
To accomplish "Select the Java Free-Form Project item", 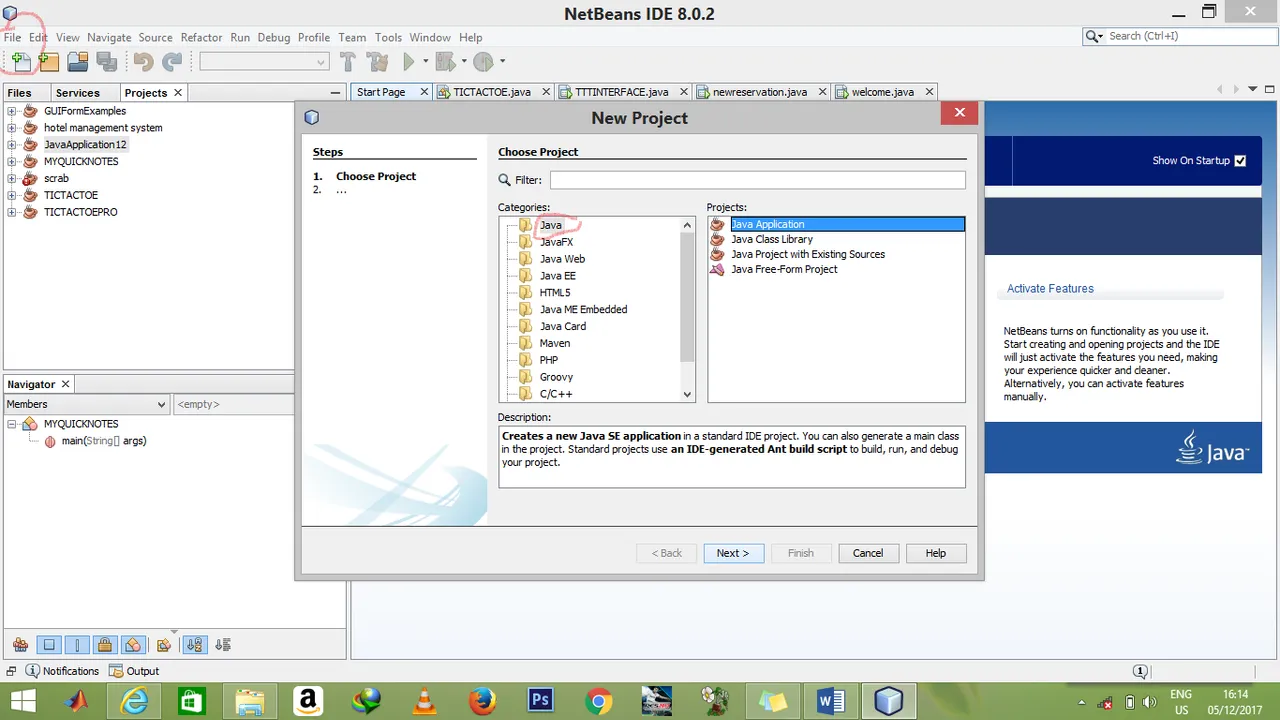I will tap(784, 269).
